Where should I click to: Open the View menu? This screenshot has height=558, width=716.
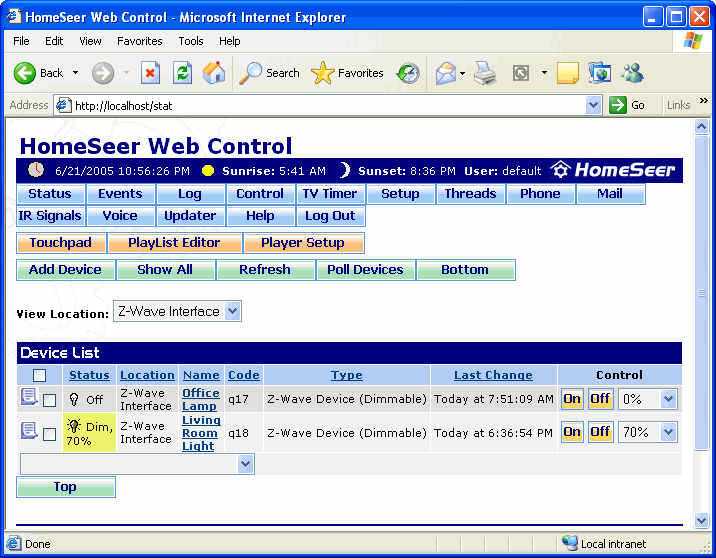(90, 41)
